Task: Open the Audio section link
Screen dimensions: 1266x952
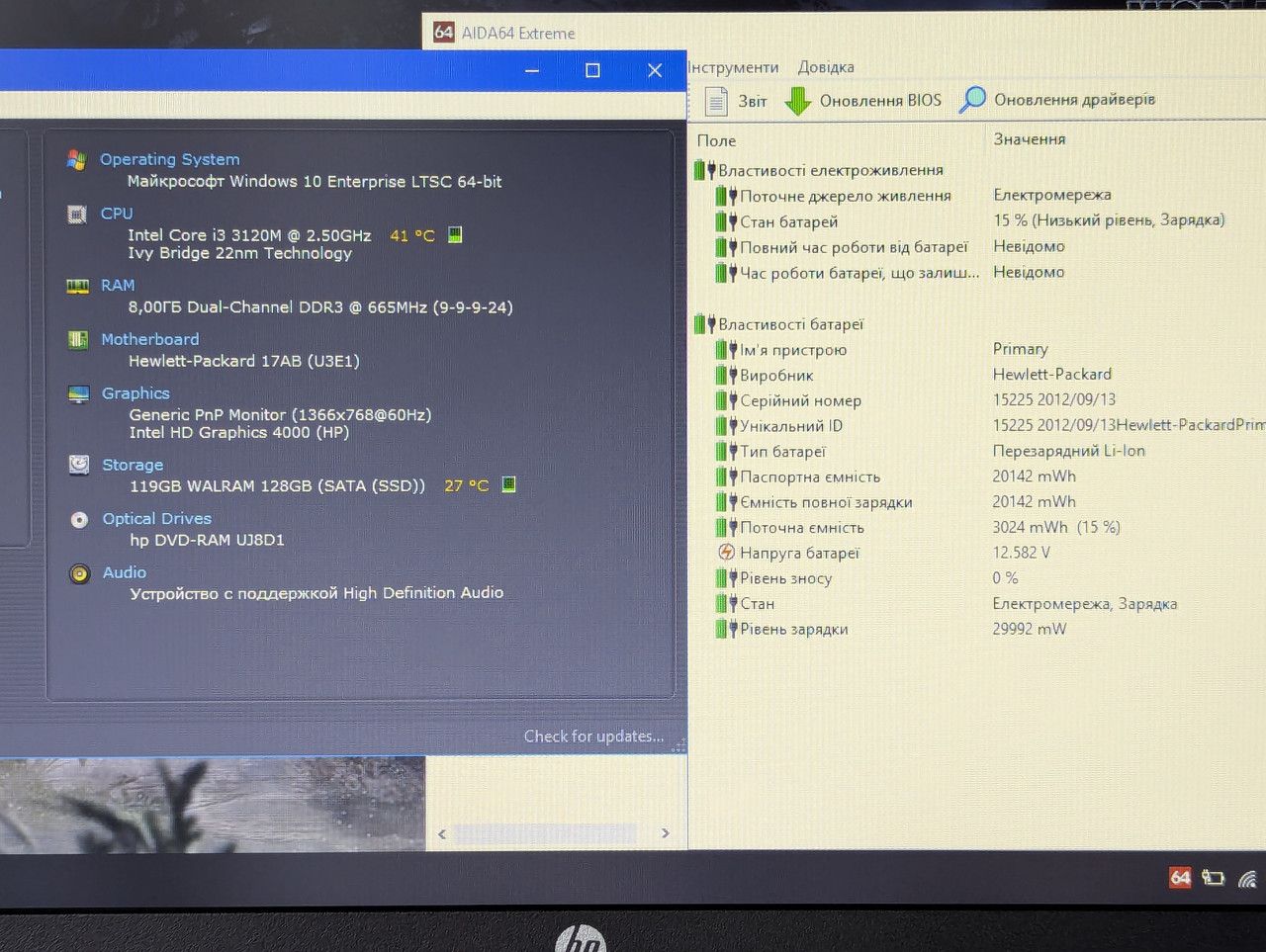Action: click(125, 572)
